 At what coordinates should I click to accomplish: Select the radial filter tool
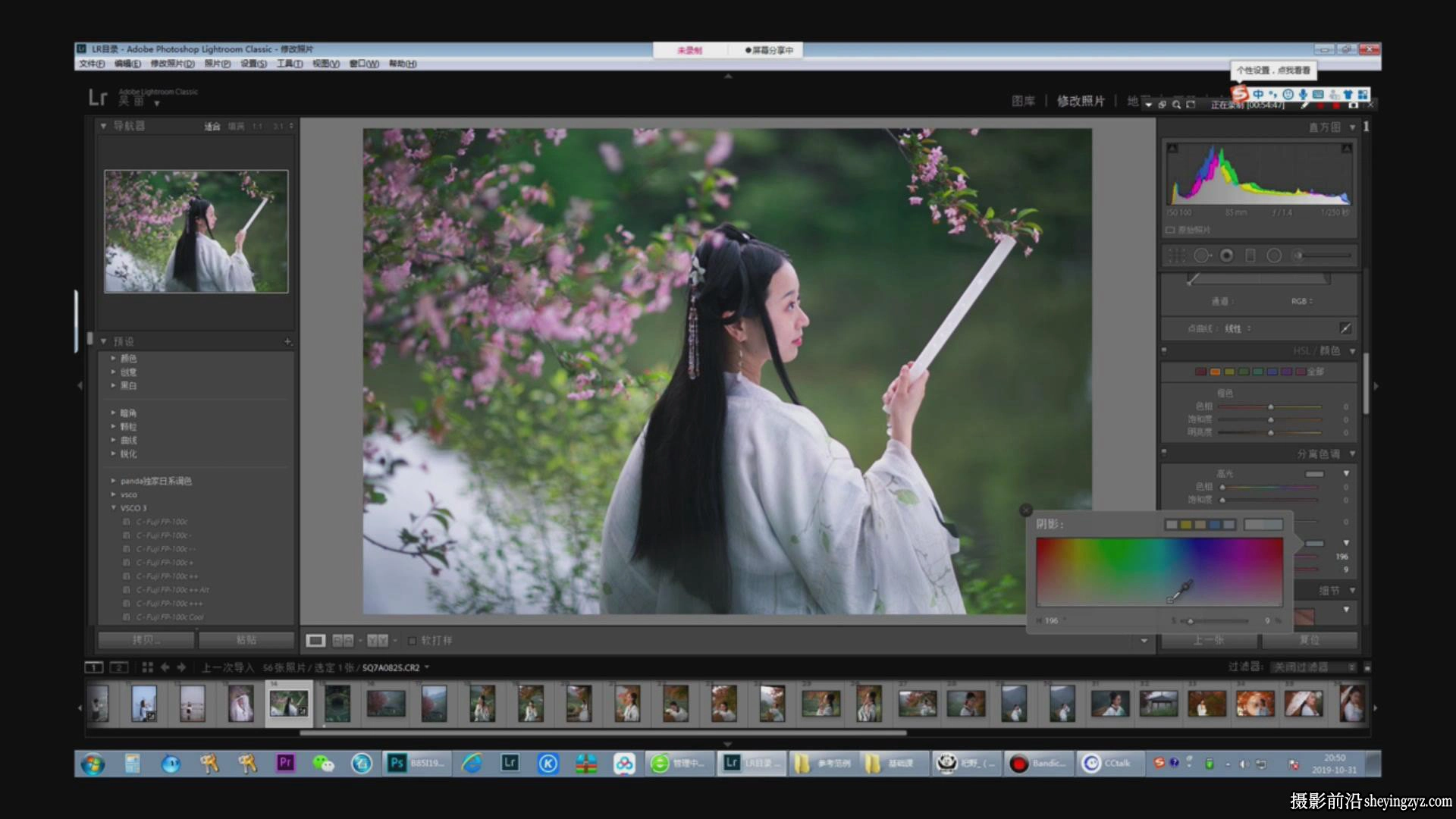pos(1274,256)
